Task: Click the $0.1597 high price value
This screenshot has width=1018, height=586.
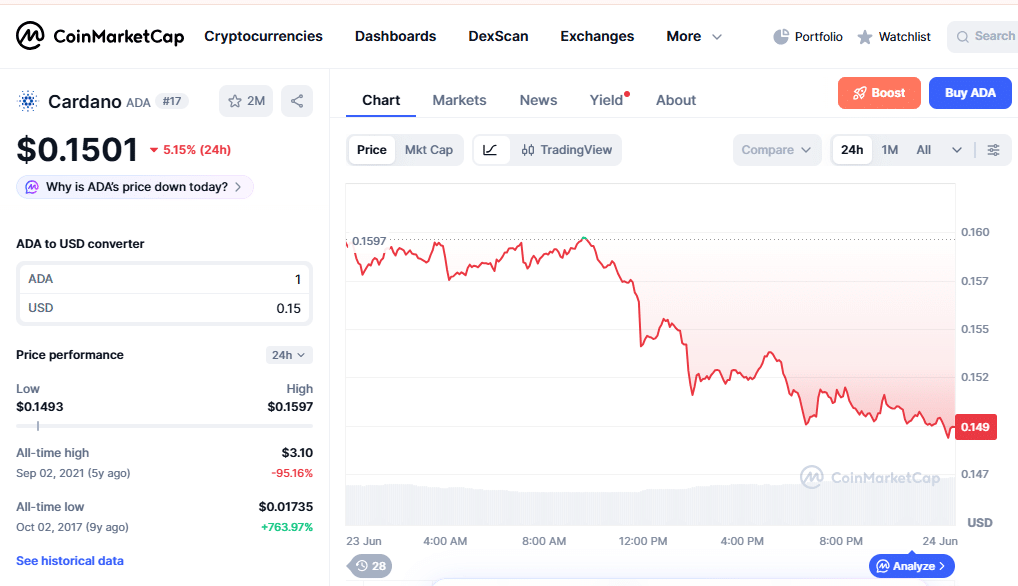Action: point(290,407)
